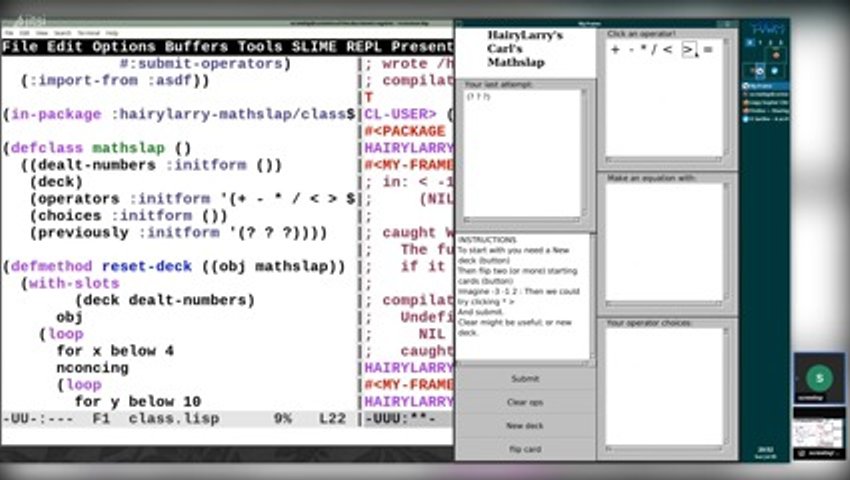Image resolution: width=850 pixels, height=480 pixels.
Task: Click the orange app icon in side panel
Action: pos(776,55)
